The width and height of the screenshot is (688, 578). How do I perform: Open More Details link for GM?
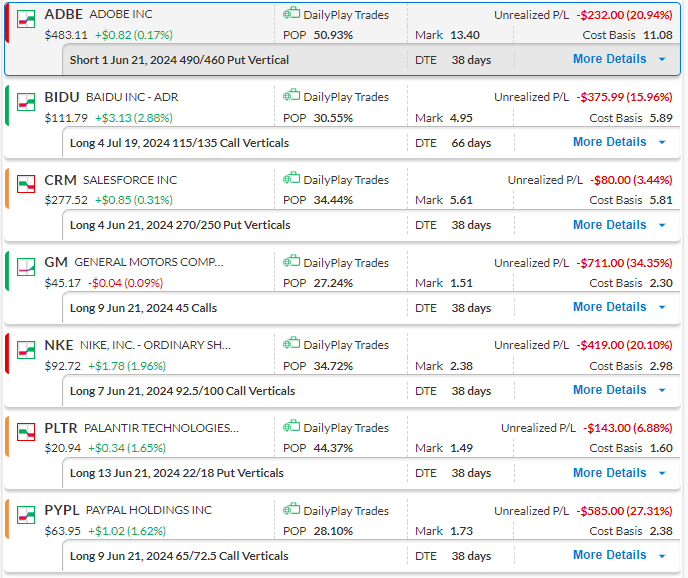(609, 307)
